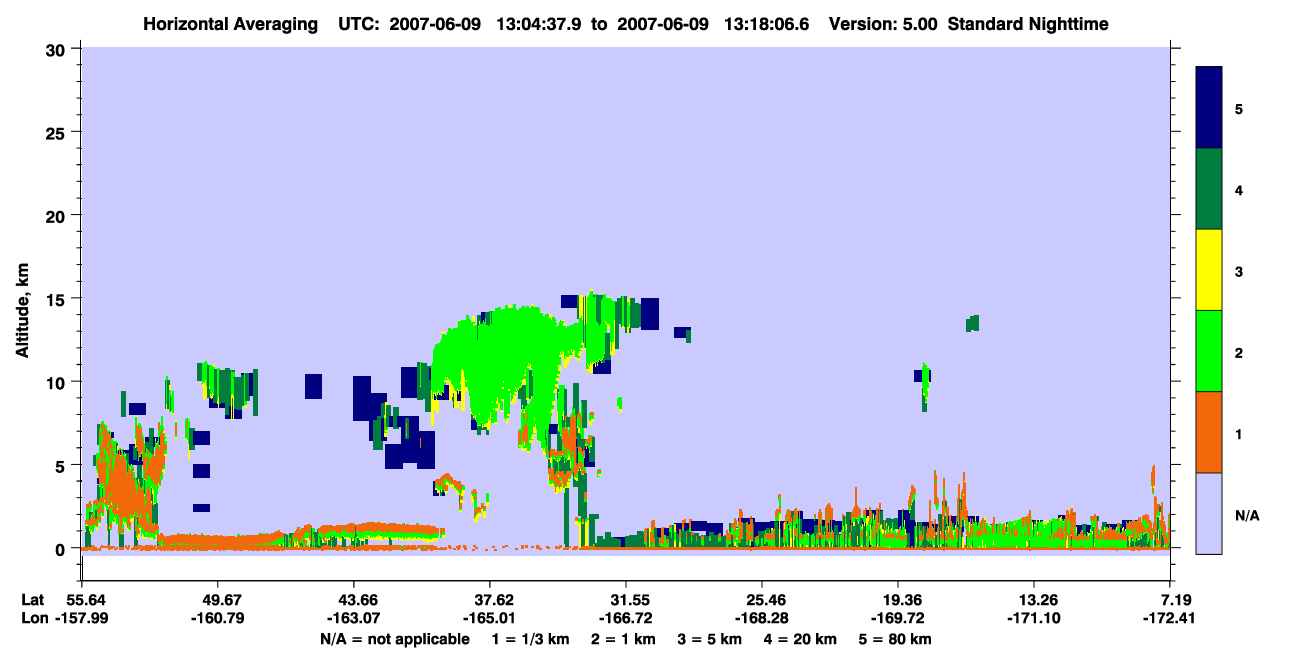
Task: Click the bright green colorbar segment labeled 2
Action: pyautogui.click(x=1209, y=351)
